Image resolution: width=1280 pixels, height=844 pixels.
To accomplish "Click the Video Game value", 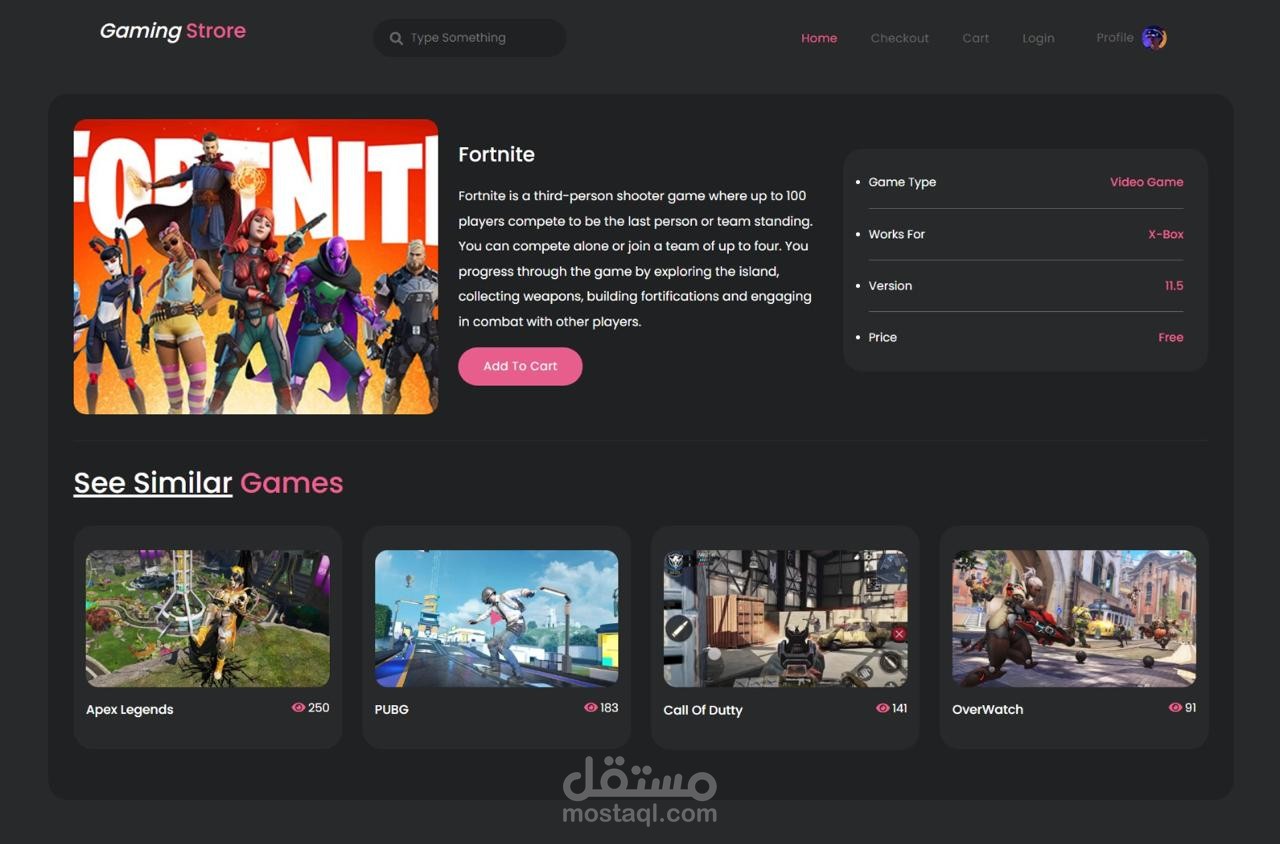I will coord(1146,182).
